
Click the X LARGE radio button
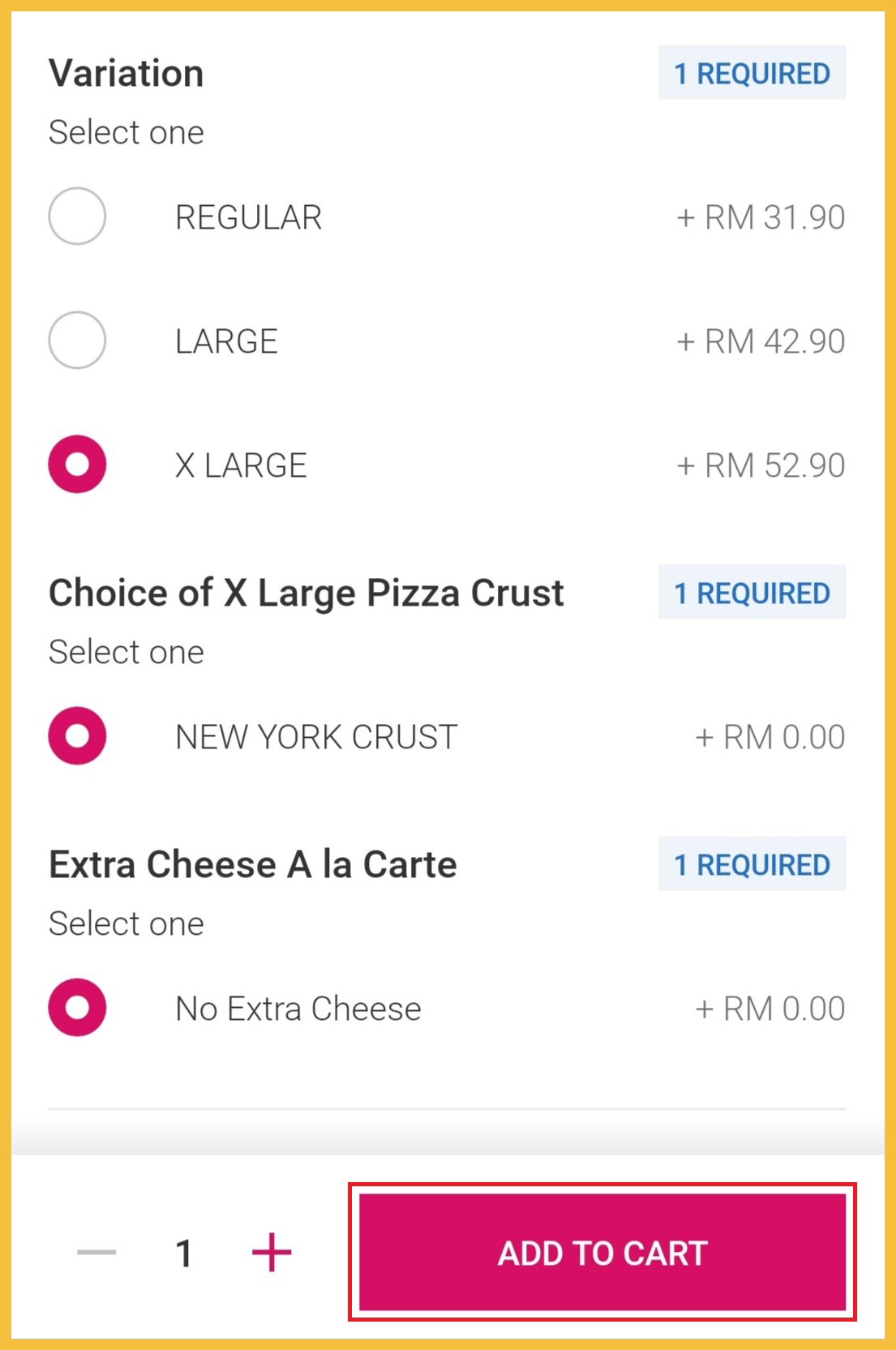pyautogui.click(x=77, y=465)
